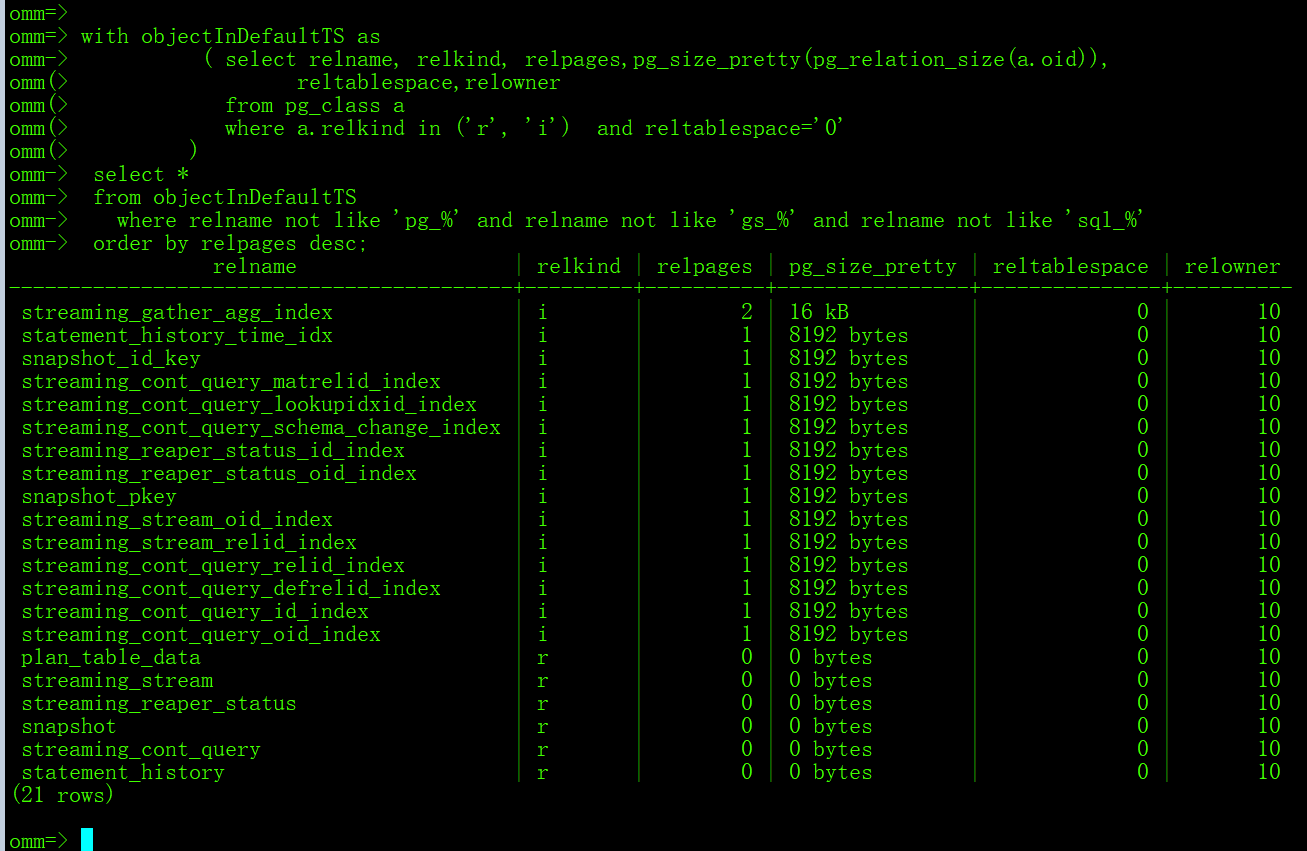Click the snapshot_id_key entry
The width and height of the screenshot is (1307, 851).
pyautogui.click(x=111, y=359)
